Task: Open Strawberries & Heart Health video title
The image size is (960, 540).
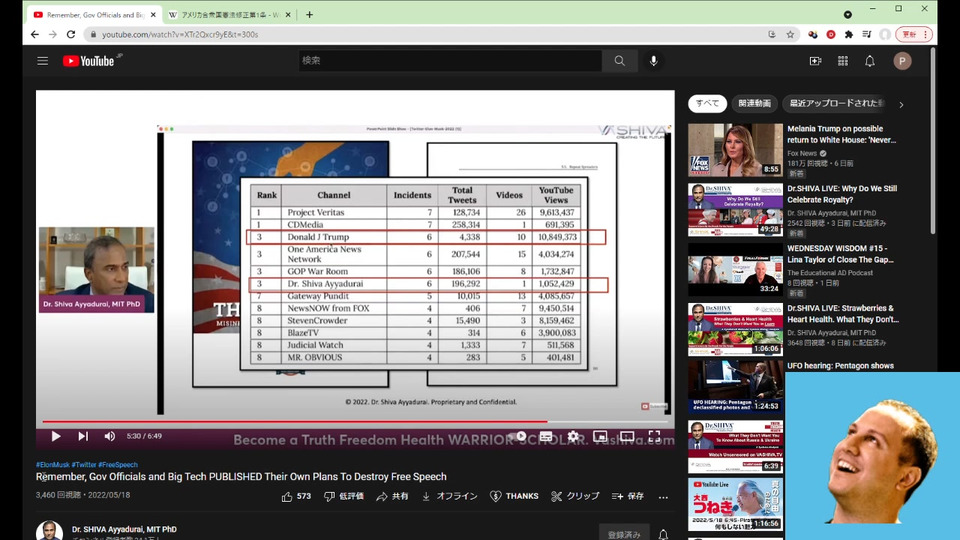Action: (x=842, y=314)
